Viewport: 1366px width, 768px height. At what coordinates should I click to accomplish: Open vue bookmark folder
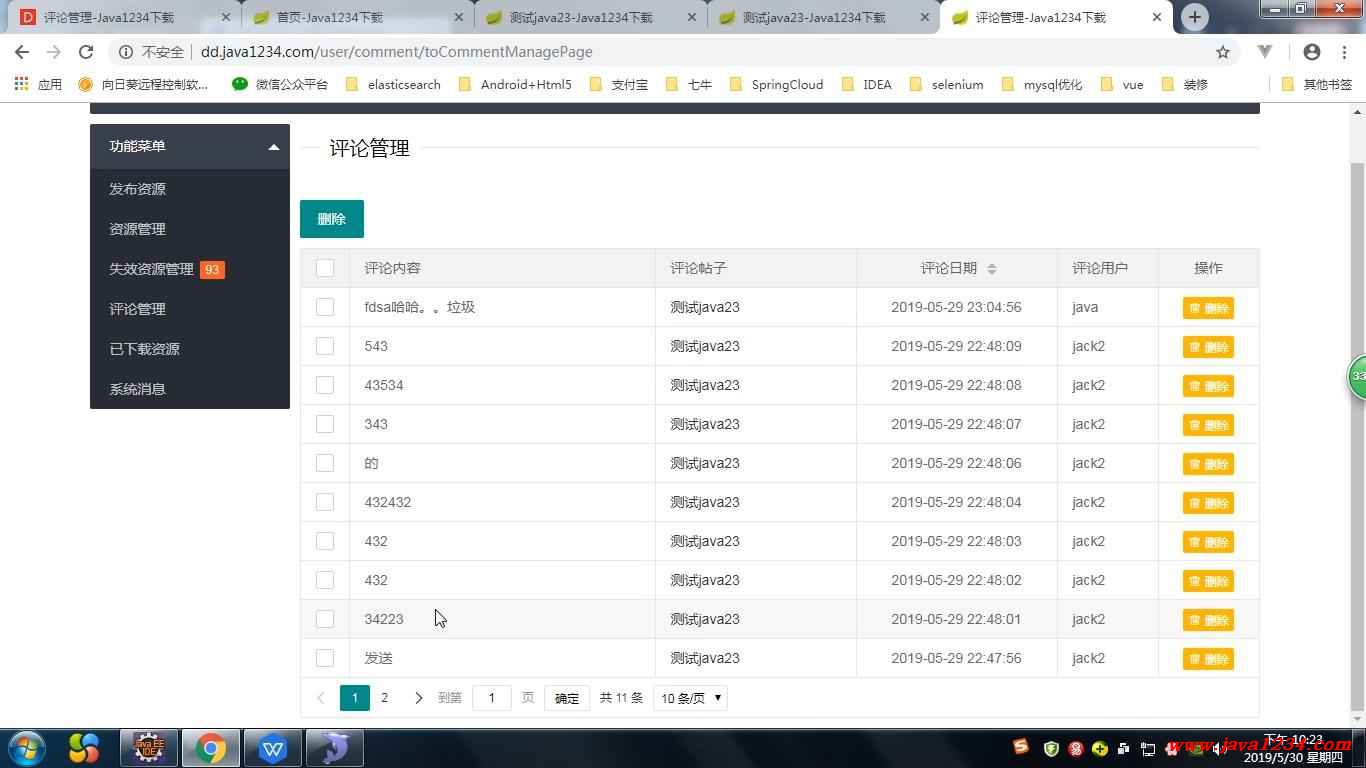(x=1122, y=84)
